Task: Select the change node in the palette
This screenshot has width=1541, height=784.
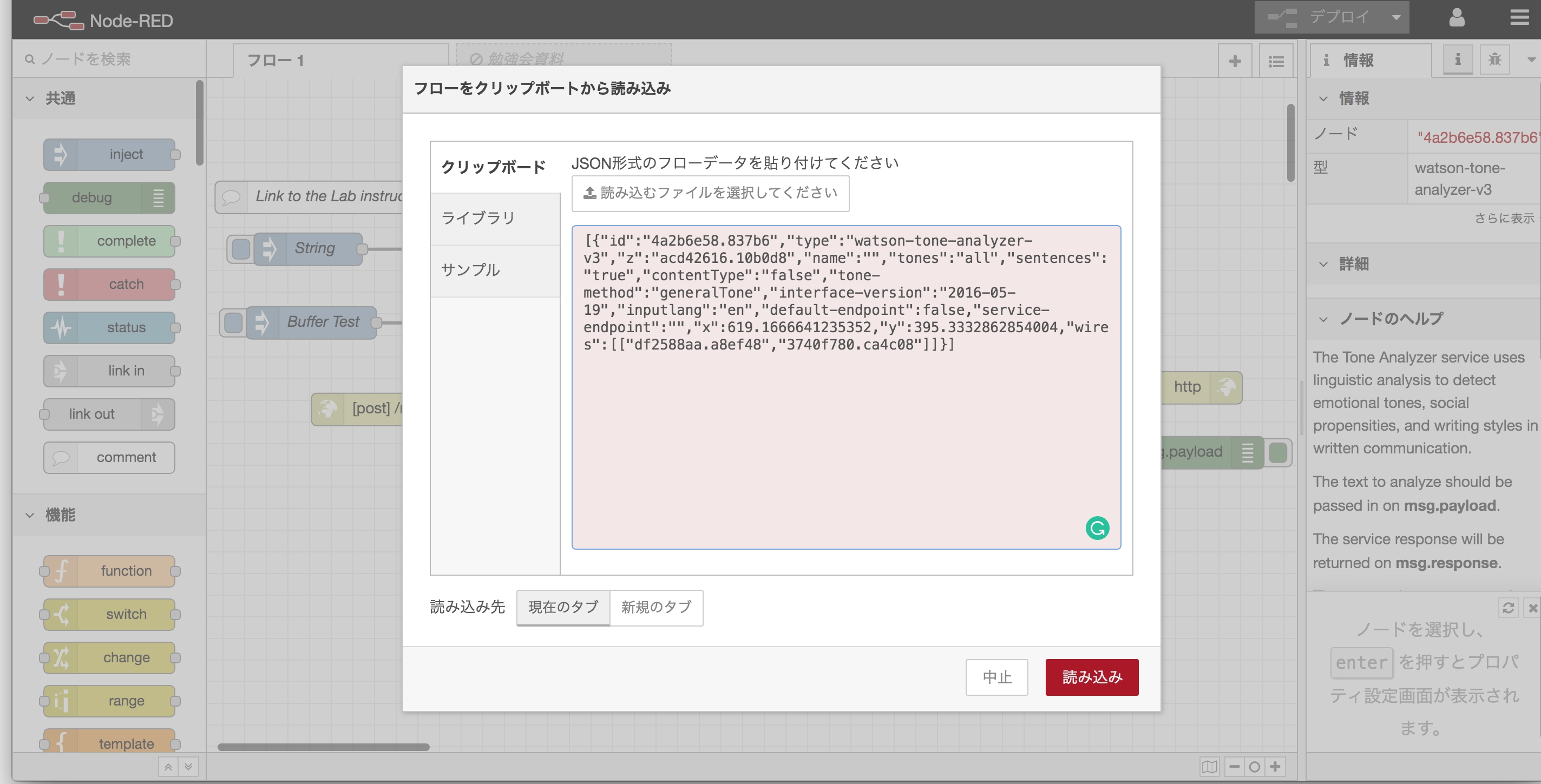Action: 109,657
